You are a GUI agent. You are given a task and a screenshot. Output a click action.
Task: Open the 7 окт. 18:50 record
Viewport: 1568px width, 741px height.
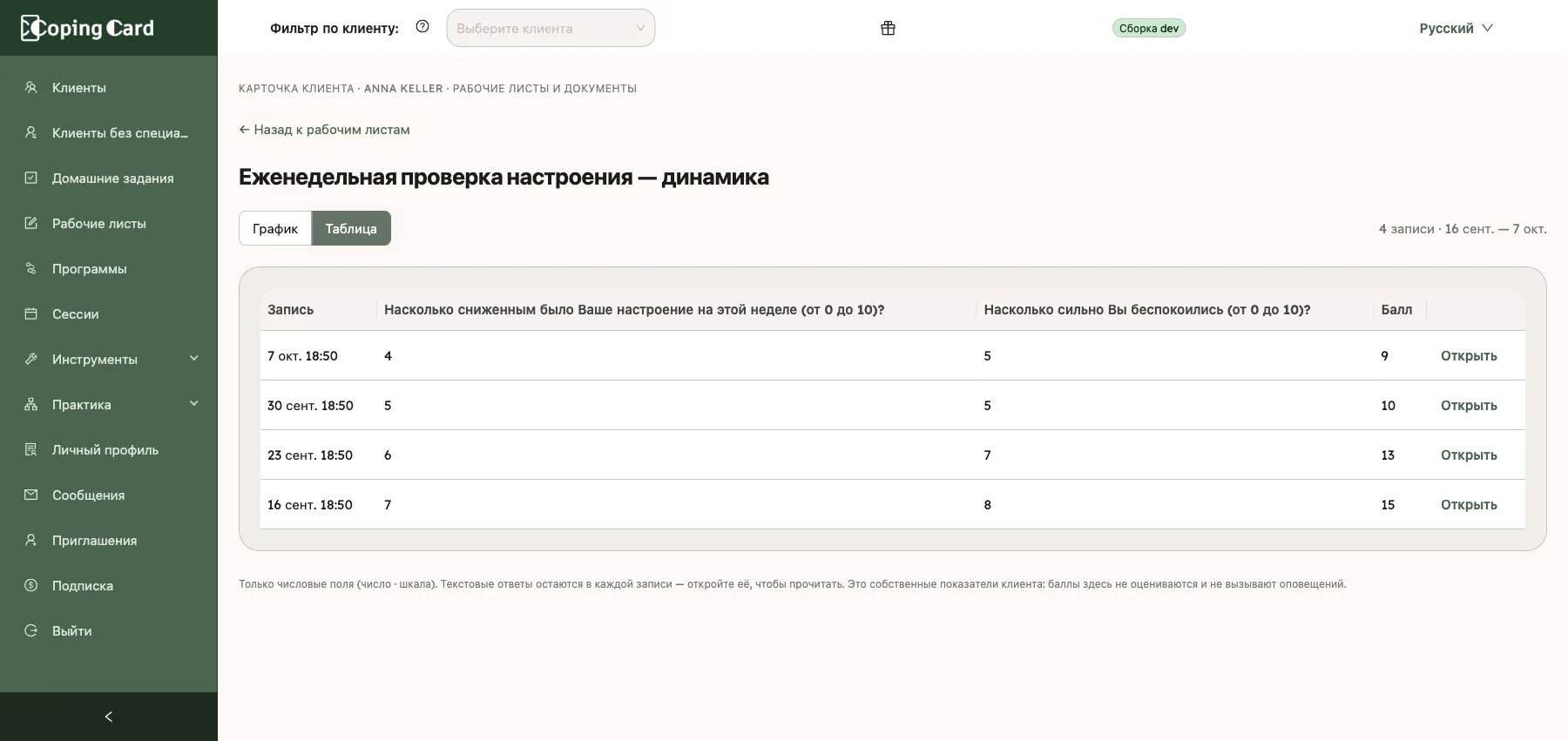pos(1469,355)
